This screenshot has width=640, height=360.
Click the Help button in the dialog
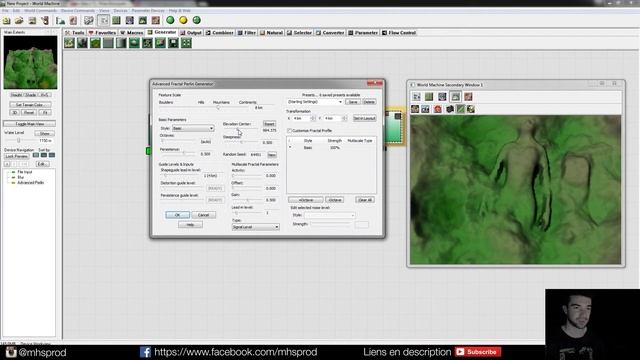point(190,225)
